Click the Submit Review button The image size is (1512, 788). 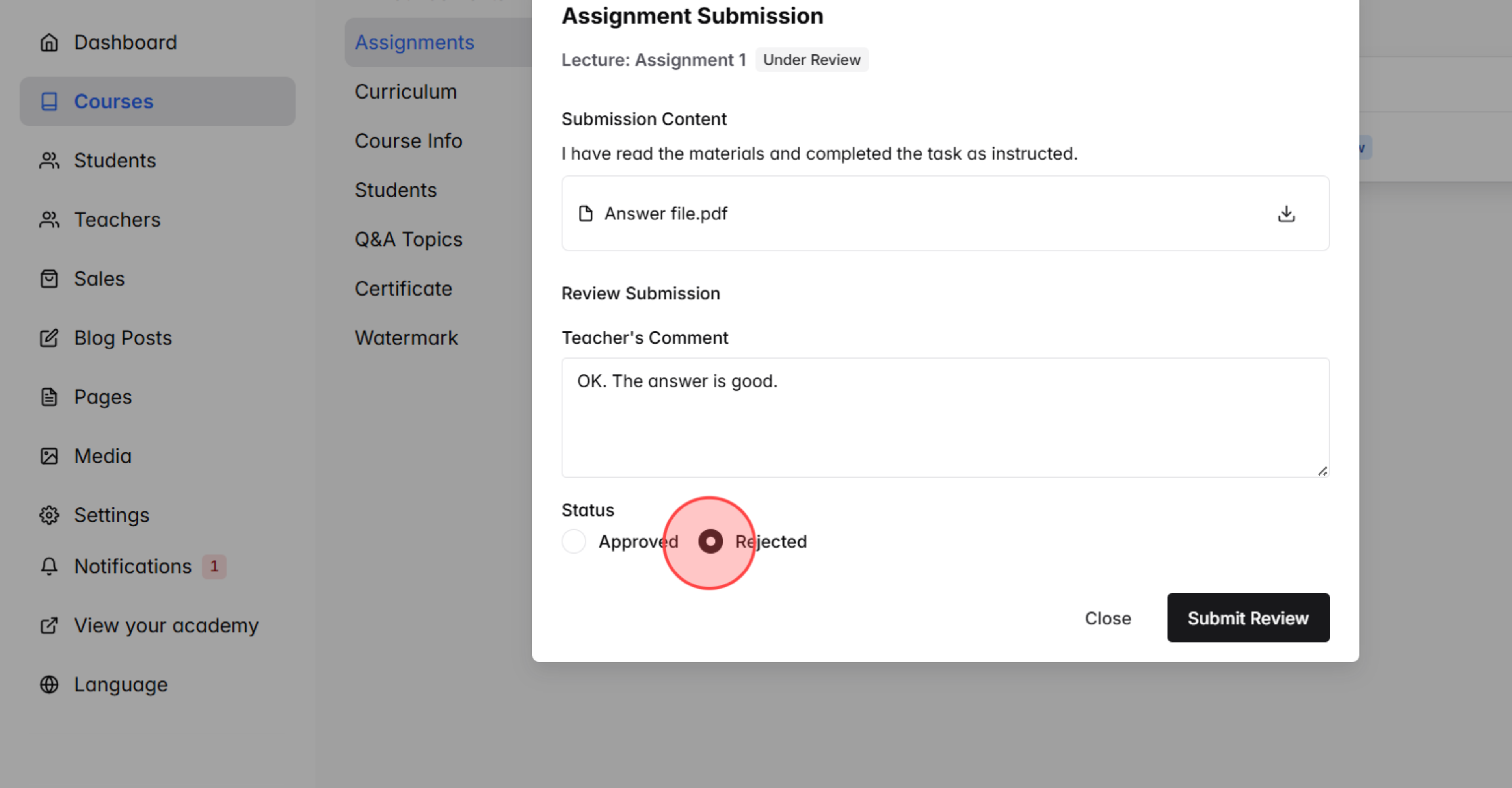[1248, 618]
